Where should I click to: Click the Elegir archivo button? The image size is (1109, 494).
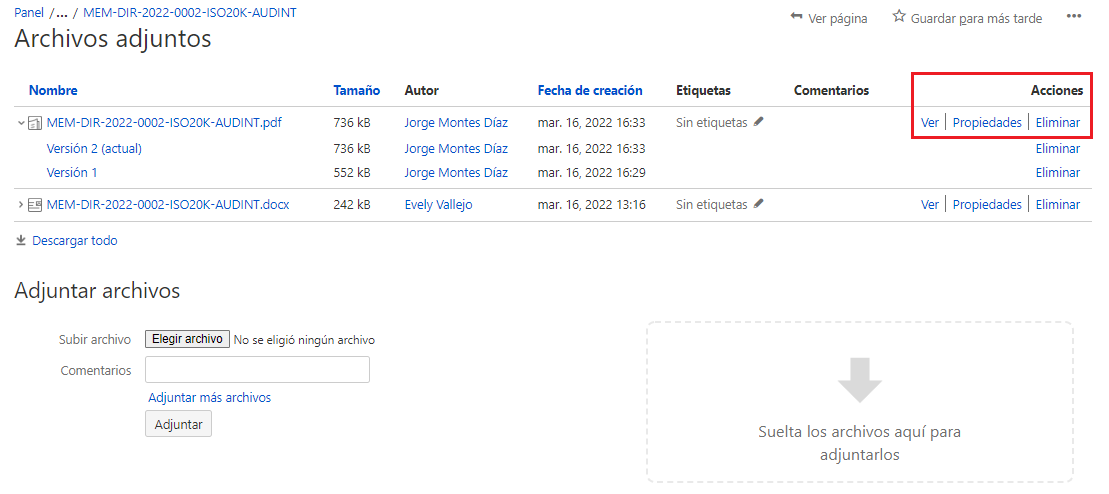(187, 339)
